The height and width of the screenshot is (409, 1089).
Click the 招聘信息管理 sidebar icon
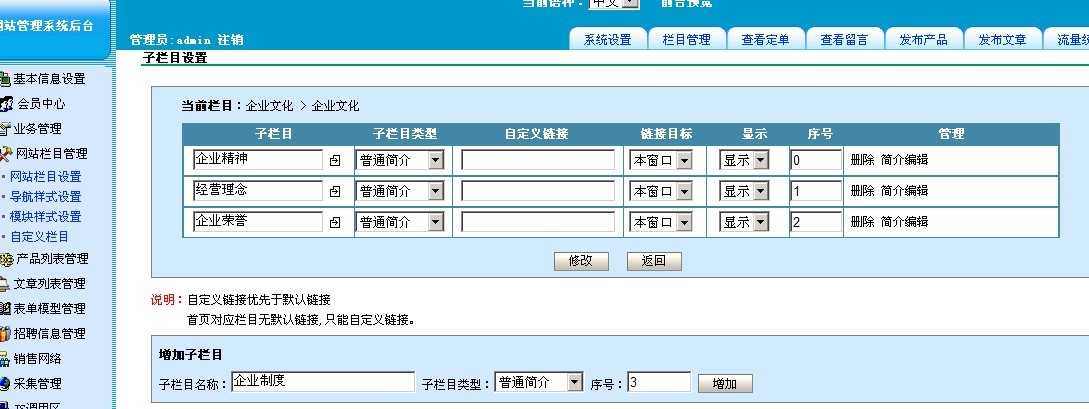coord(6,334)
